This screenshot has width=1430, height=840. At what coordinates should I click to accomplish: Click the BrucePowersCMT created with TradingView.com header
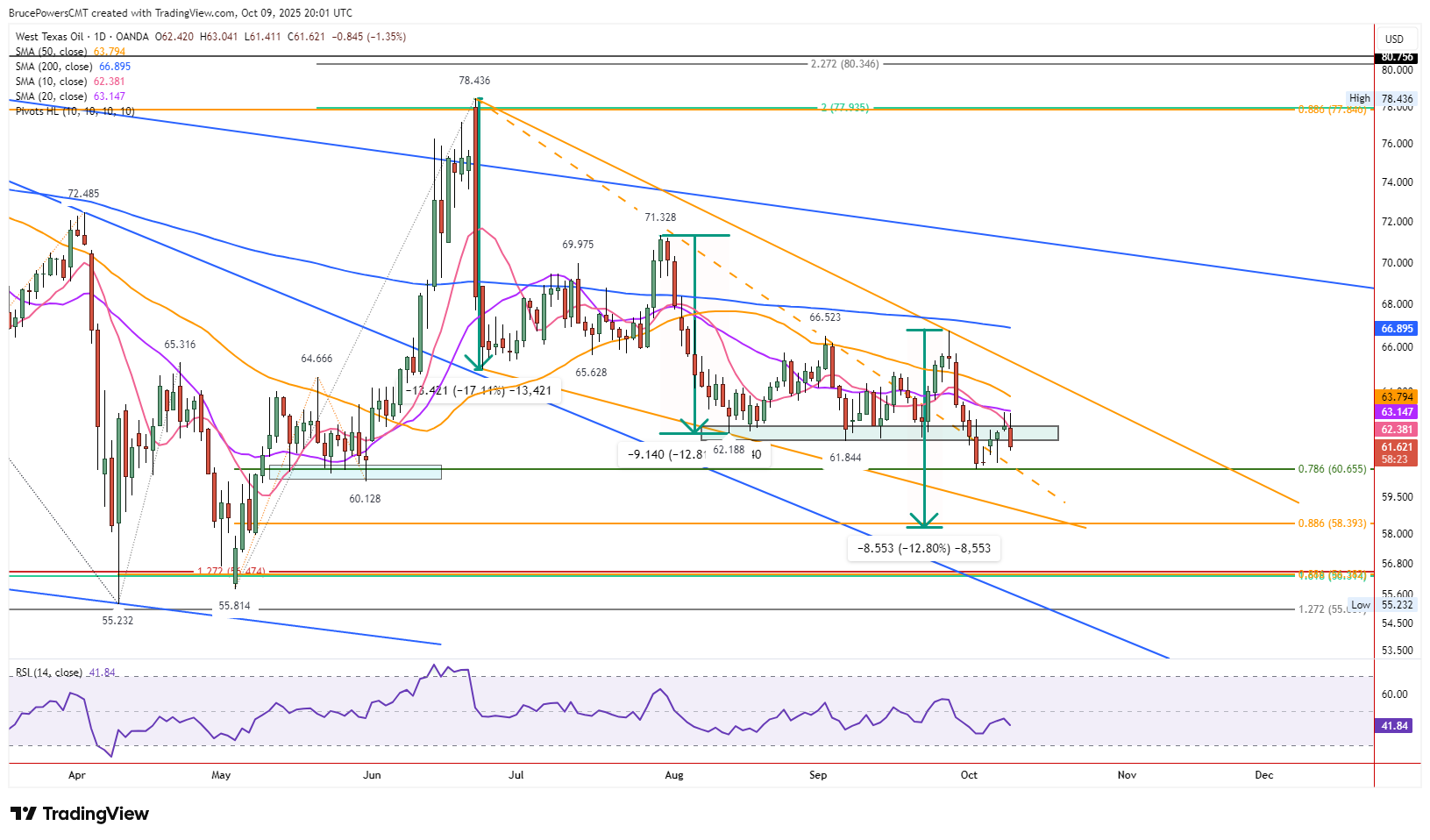[181, 13]
